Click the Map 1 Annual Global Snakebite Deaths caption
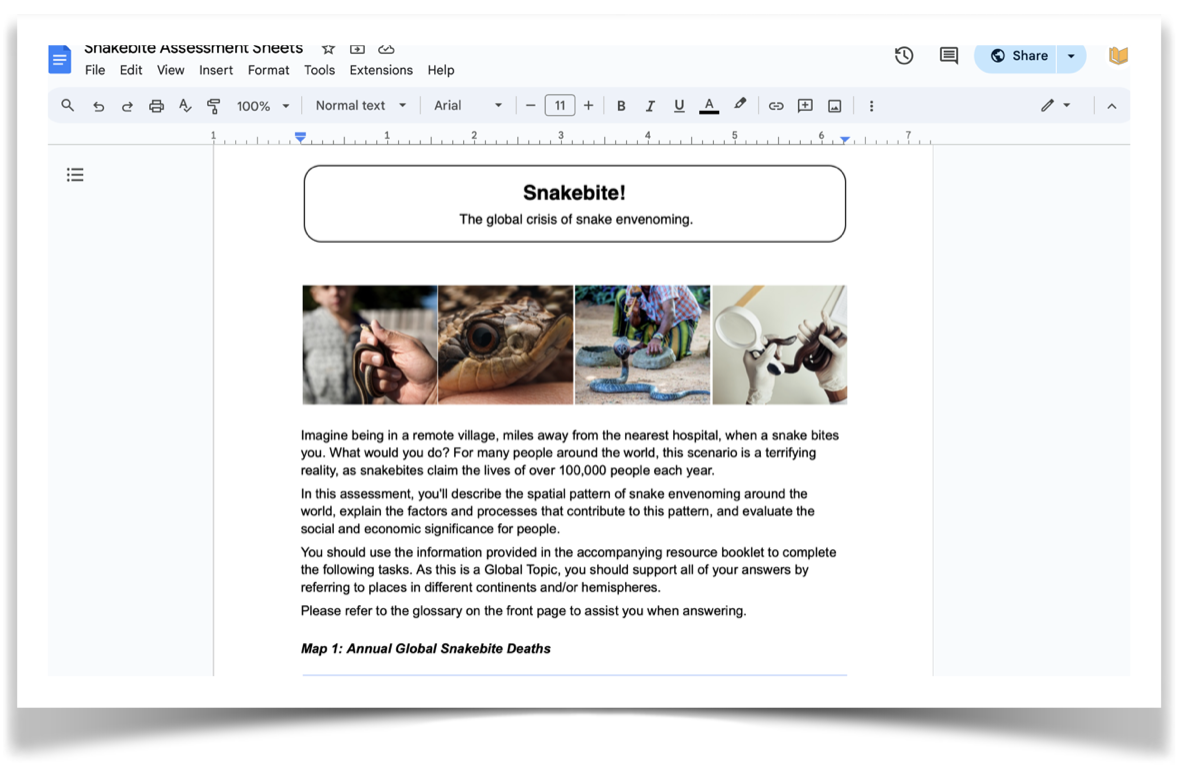 (x=426, y=648)
